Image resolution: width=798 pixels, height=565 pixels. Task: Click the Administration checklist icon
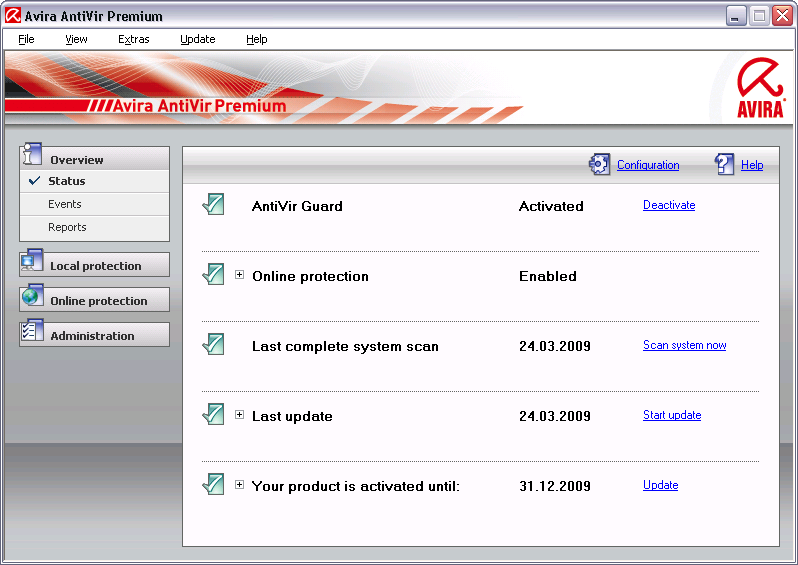(32, 333)
